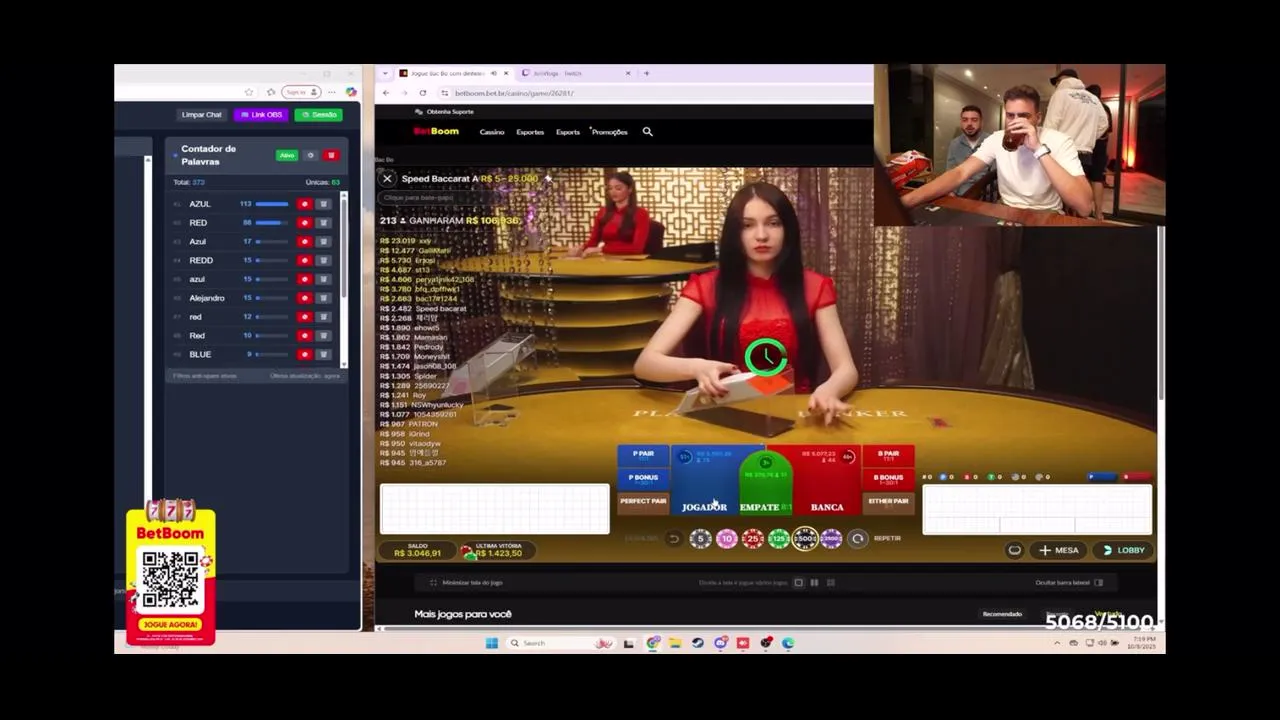Remove the AZUL row with trash icon
1280x720 pixels.
click(x=323, y=204)
